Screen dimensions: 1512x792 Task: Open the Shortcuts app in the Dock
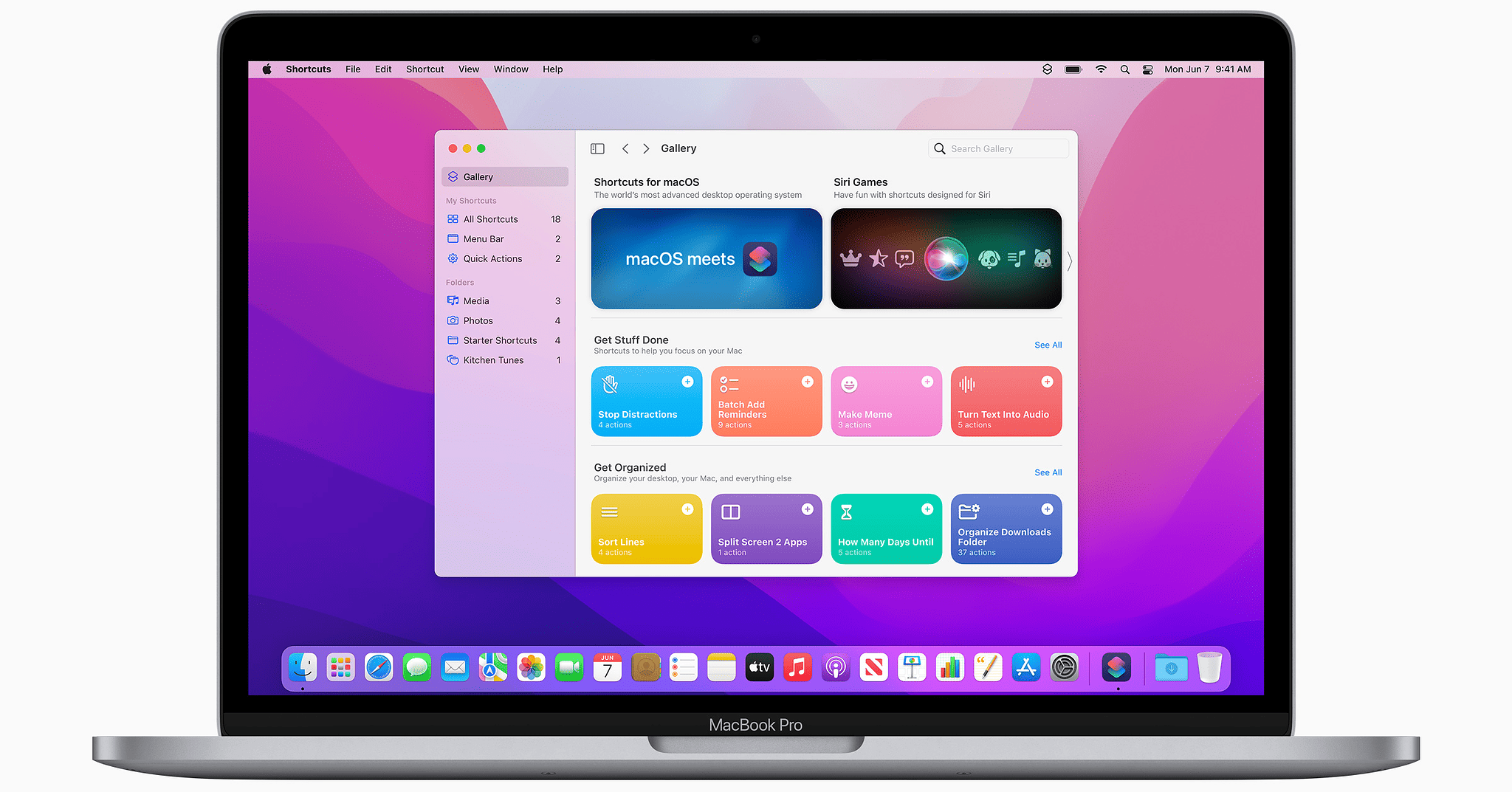pos(1116,667)
